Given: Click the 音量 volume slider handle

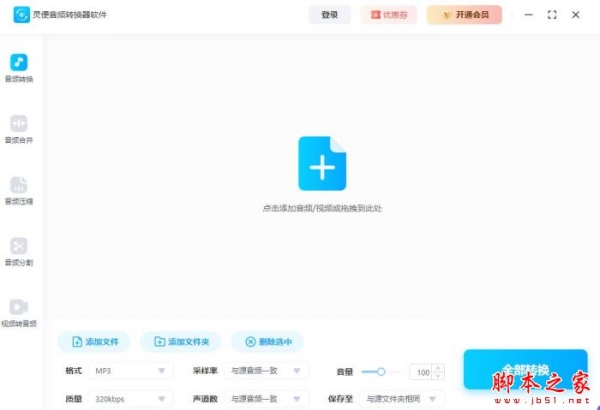Looking at the screenshot, I should coord(381,371).
